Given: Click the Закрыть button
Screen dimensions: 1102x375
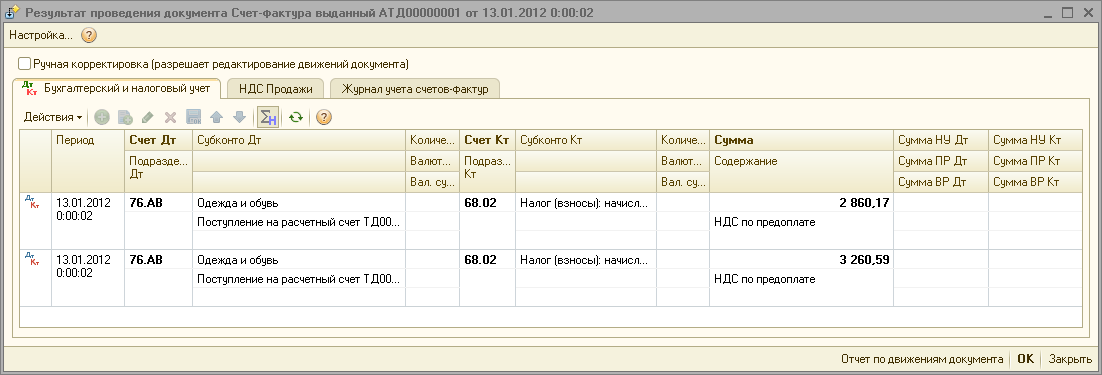Looking at the screenshot, I should pyautogui.click(x=1070, y=359).
